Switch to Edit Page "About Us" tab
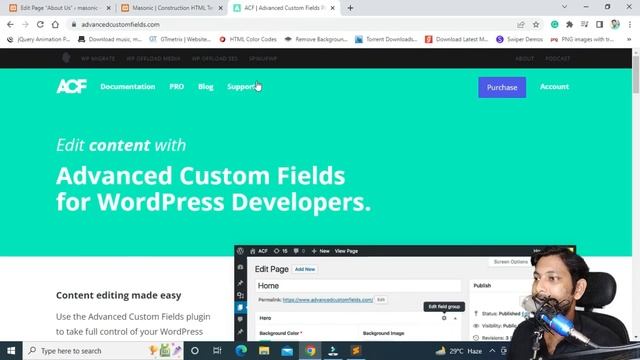Image resolution: width=640 pixels, height=360 pixels. pos(58,8)
